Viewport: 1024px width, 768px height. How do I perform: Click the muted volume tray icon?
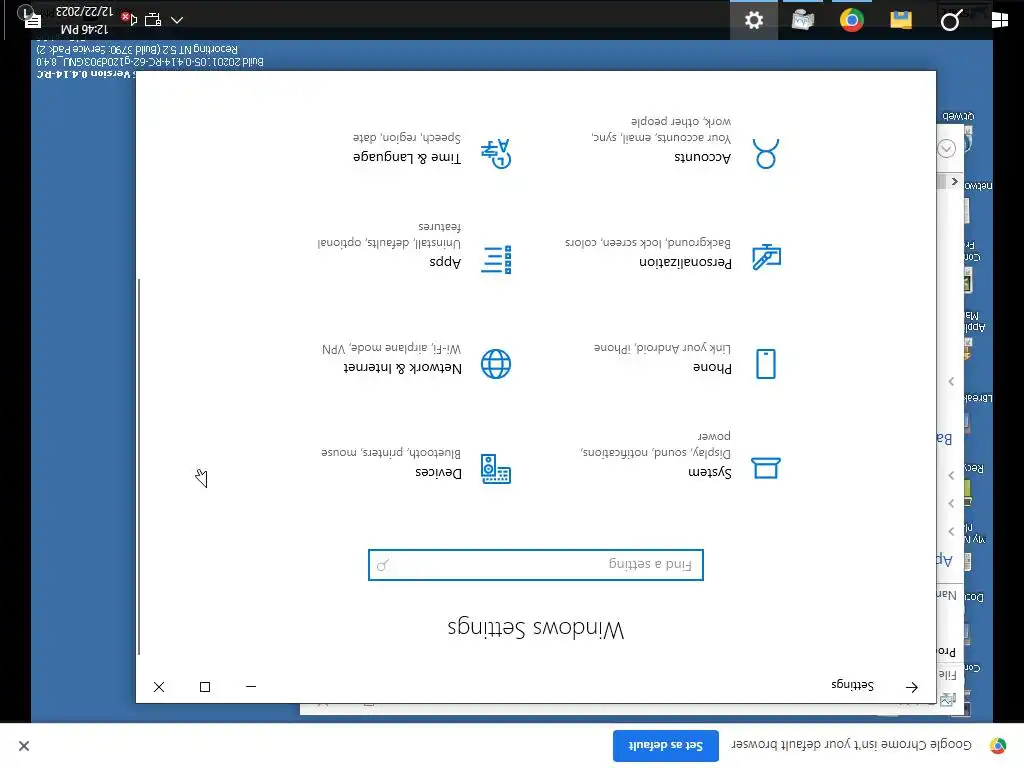click(x=129, y=19)
